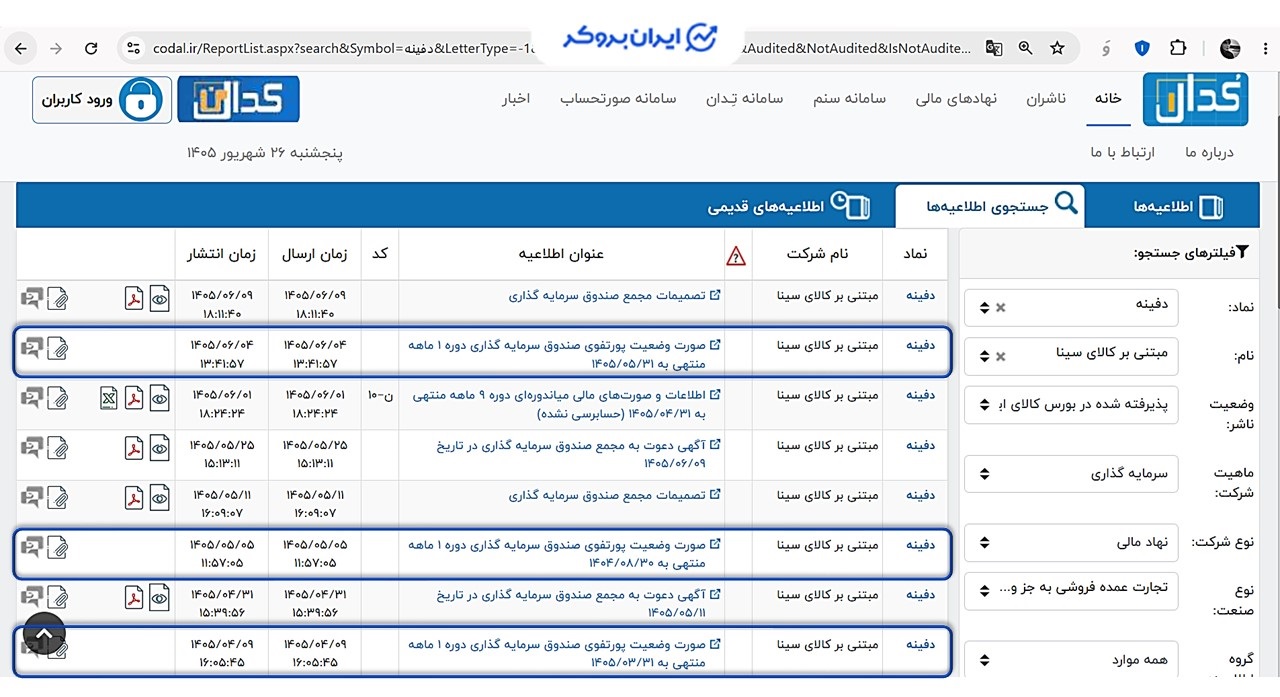Open the ماهیت شرکت dropdown showing سرمایه گذاری
The width and height of the screenshot is (1280, 697).
(x=1071, y=474)
